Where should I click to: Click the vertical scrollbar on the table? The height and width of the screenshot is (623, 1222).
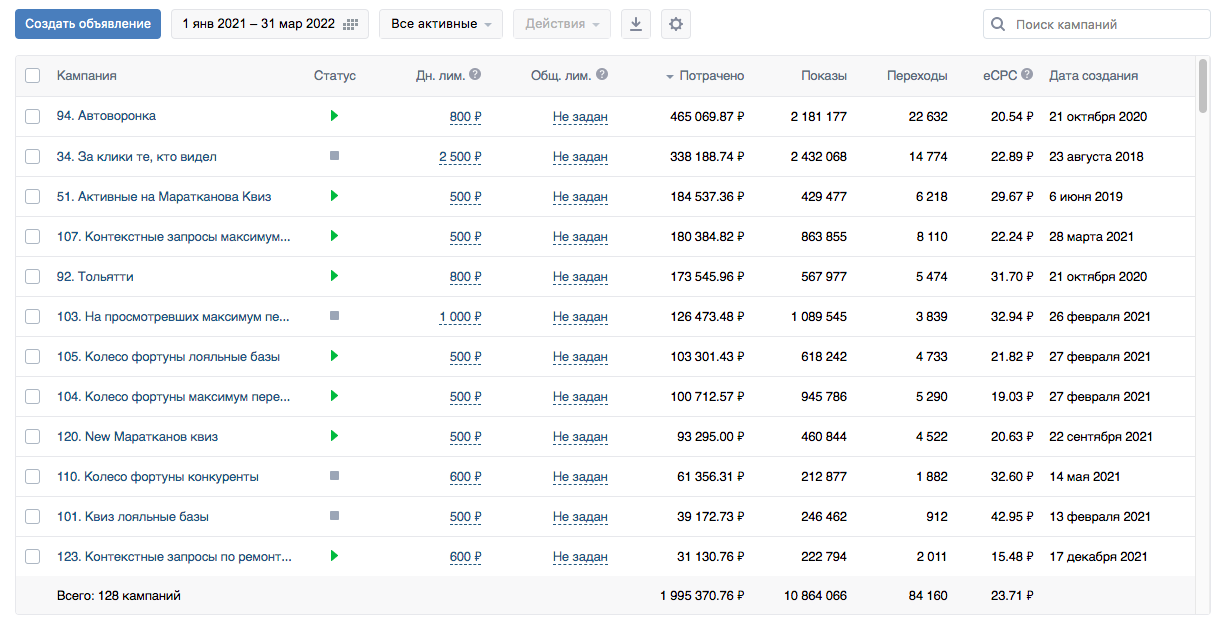1203,86
